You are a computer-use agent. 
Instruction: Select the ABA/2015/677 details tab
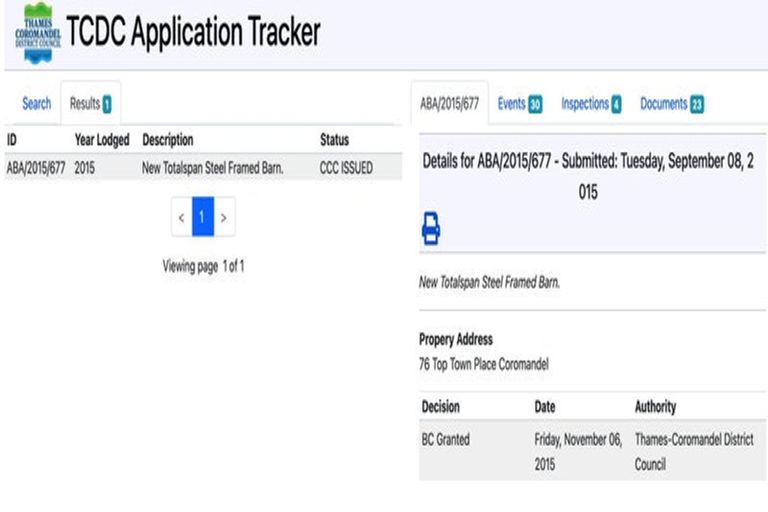click(449, 104)
